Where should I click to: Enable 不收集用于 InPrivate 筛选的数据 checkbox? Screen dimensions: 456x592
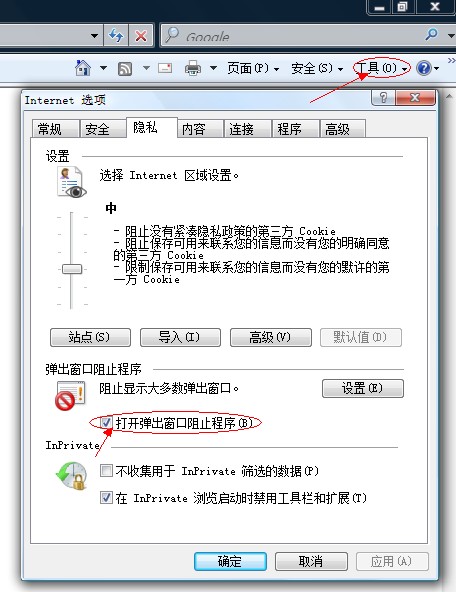[x=106, y=471]
